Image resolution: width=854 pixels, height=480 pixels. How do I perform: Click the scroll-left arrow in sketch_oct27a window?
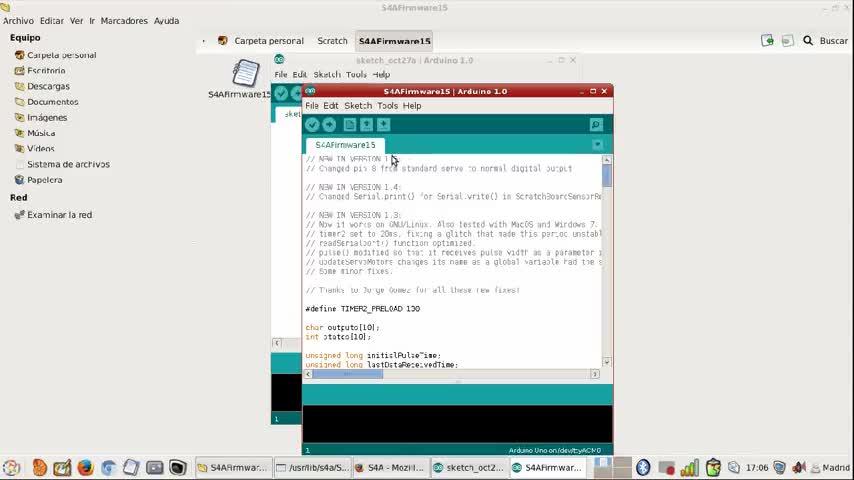[277, 343]
